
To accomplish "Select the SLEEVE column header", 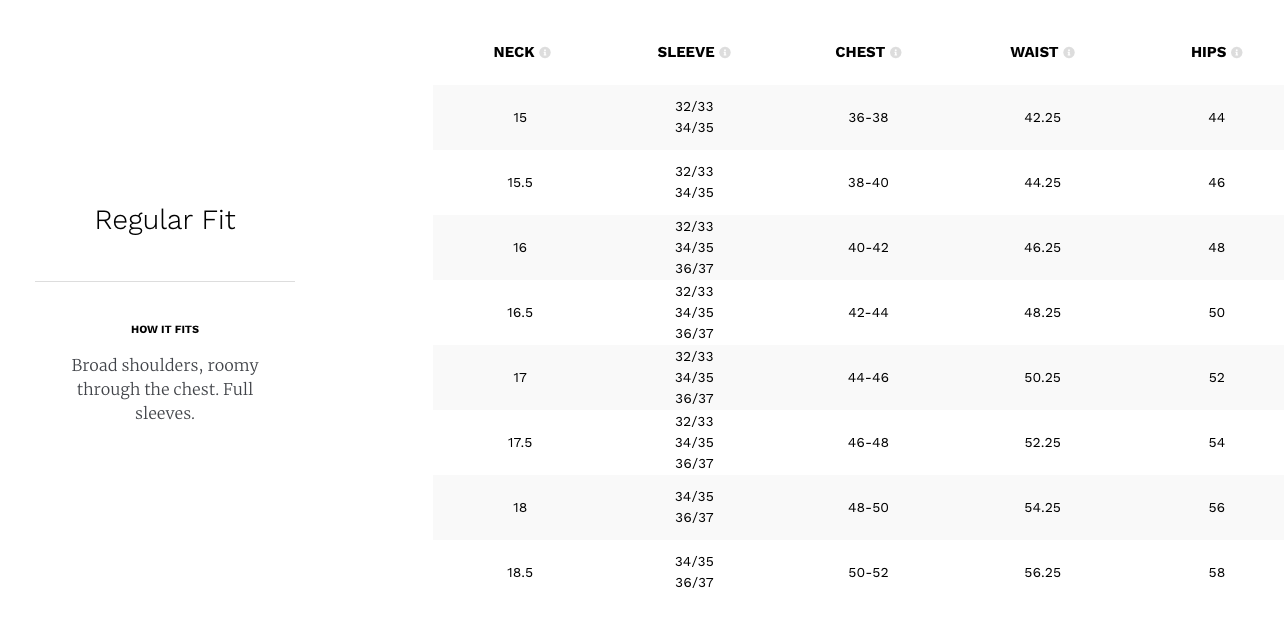I will [x=686, y=52].
